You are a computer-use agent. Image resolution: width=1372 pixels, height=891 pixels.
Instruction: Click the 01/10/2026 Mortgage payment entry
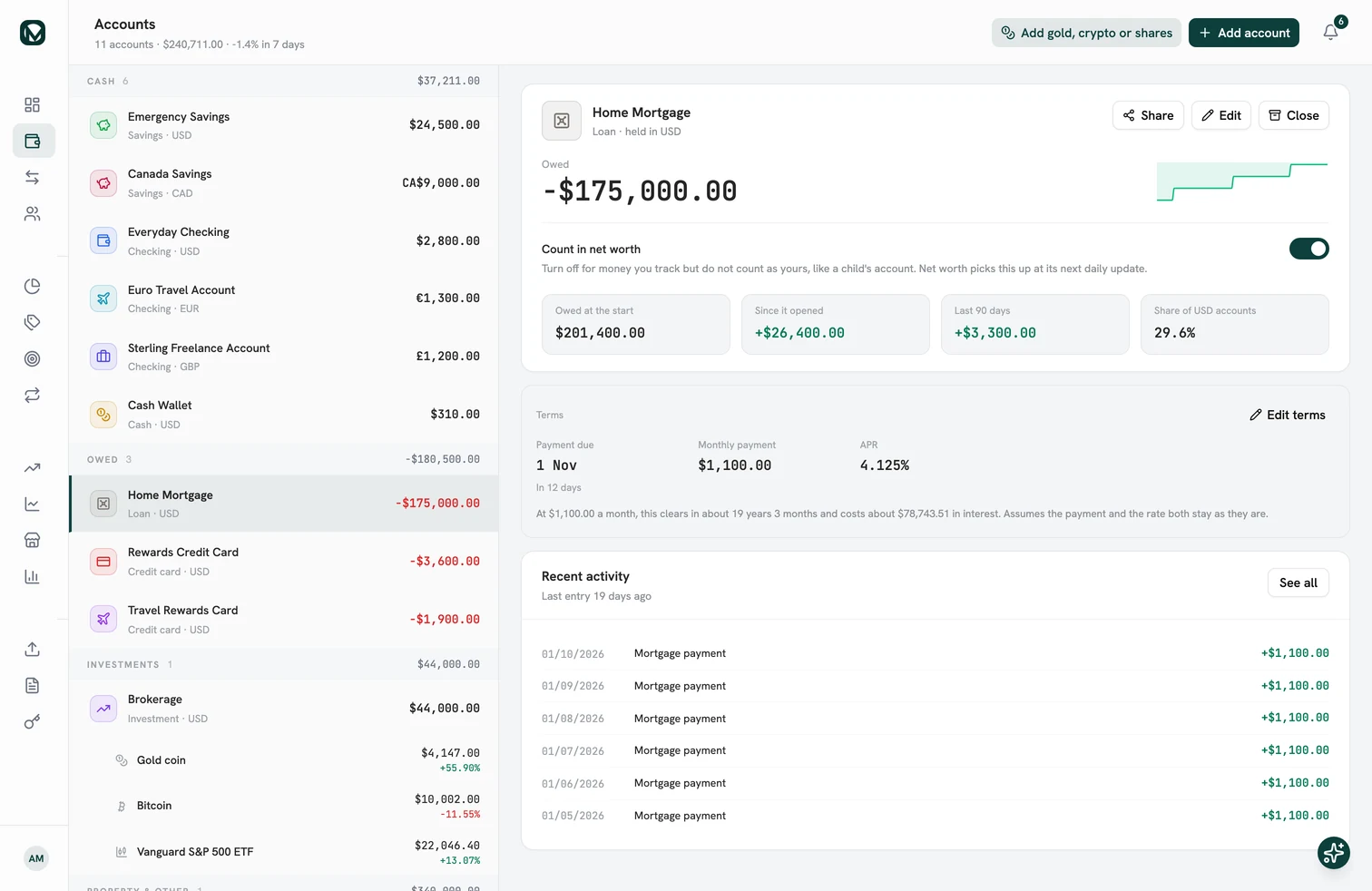pyautogui.click(x=936, y=653)
